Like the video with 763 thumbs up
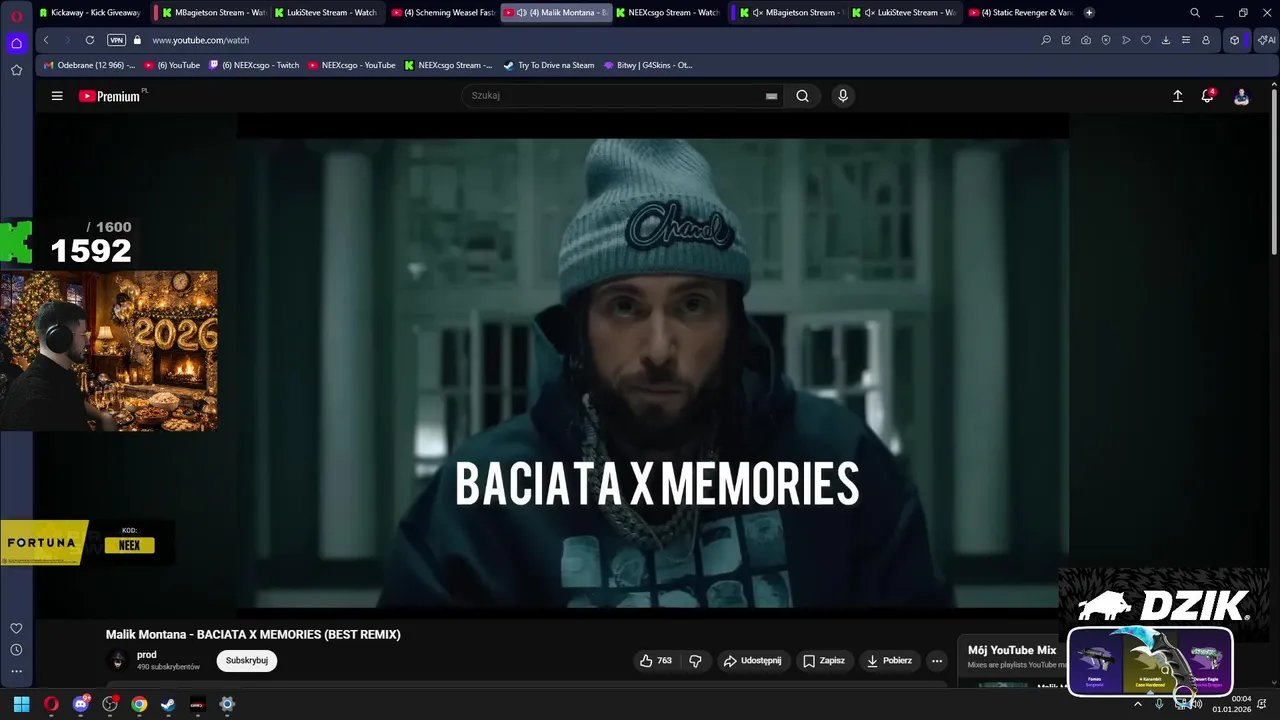The image size is (1280, 720). [x=656, y=660]
